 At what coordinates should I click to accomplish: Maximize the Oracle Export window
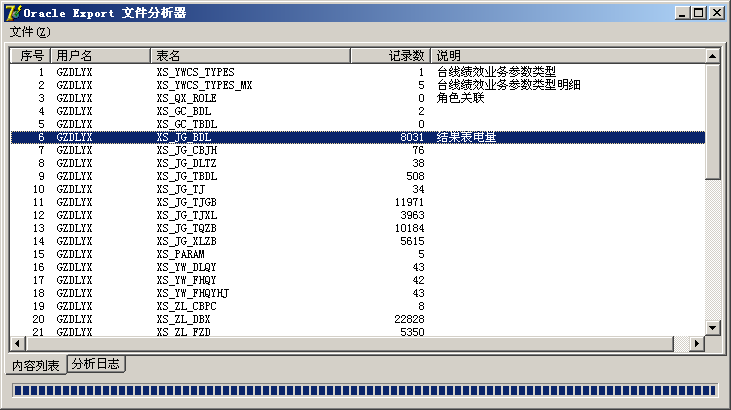pos(699,13)
